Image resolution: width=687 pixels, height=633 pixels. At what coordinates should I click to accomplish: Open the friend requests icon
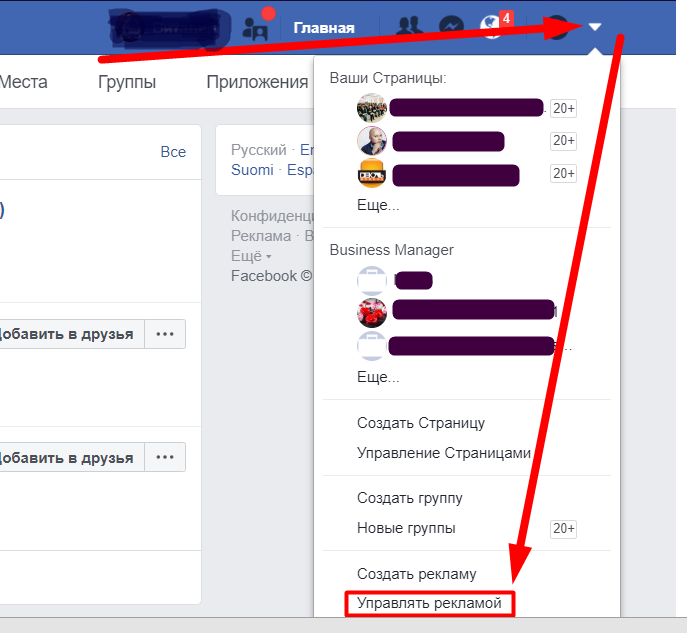[x=409, y=28]
